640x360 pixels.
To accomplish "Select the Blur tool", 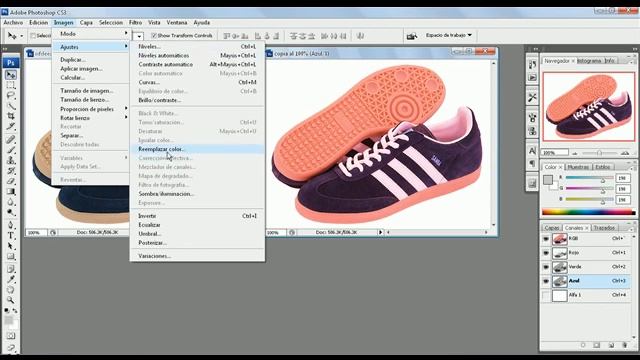I will (x=11, y=202).
